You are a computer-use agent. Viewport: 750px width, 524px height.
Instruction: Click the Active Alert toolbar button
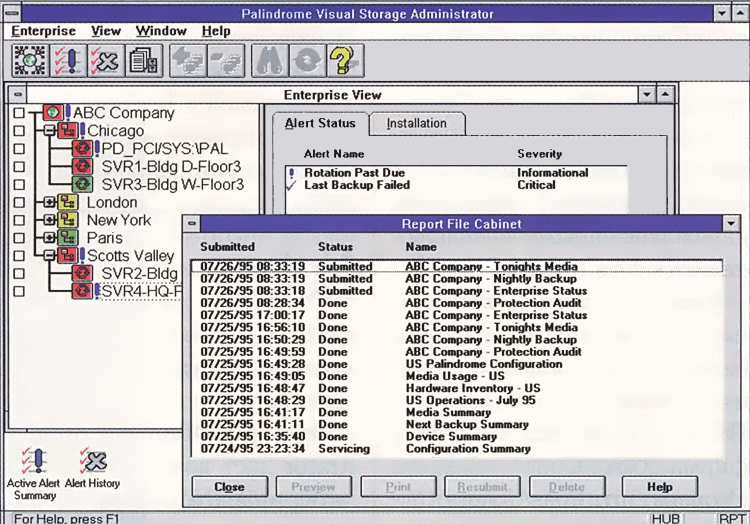point(68,61)
